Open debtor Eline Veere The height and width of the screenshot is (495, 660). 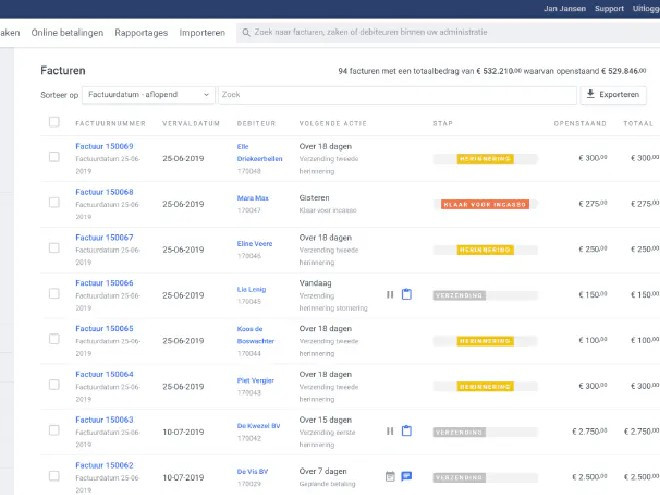click(x=254, y=243)
